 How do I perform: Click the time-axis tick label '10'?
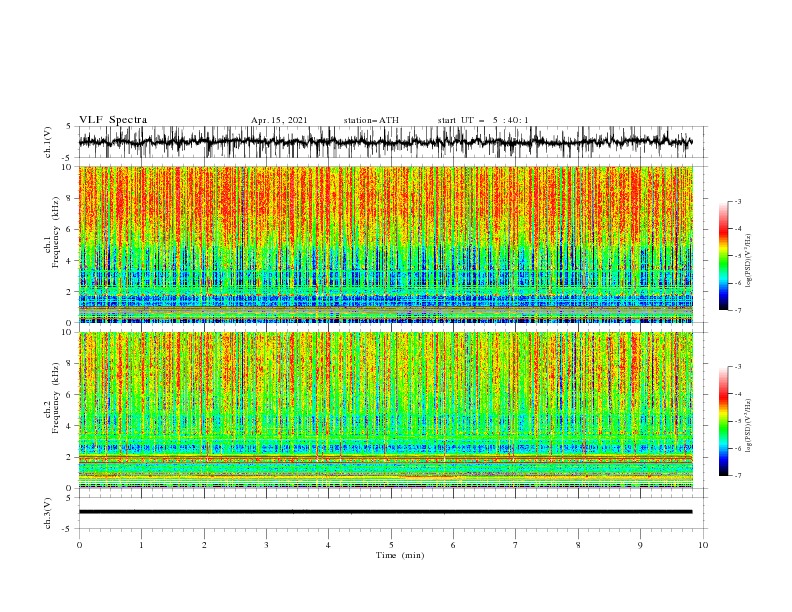point(703,545)
